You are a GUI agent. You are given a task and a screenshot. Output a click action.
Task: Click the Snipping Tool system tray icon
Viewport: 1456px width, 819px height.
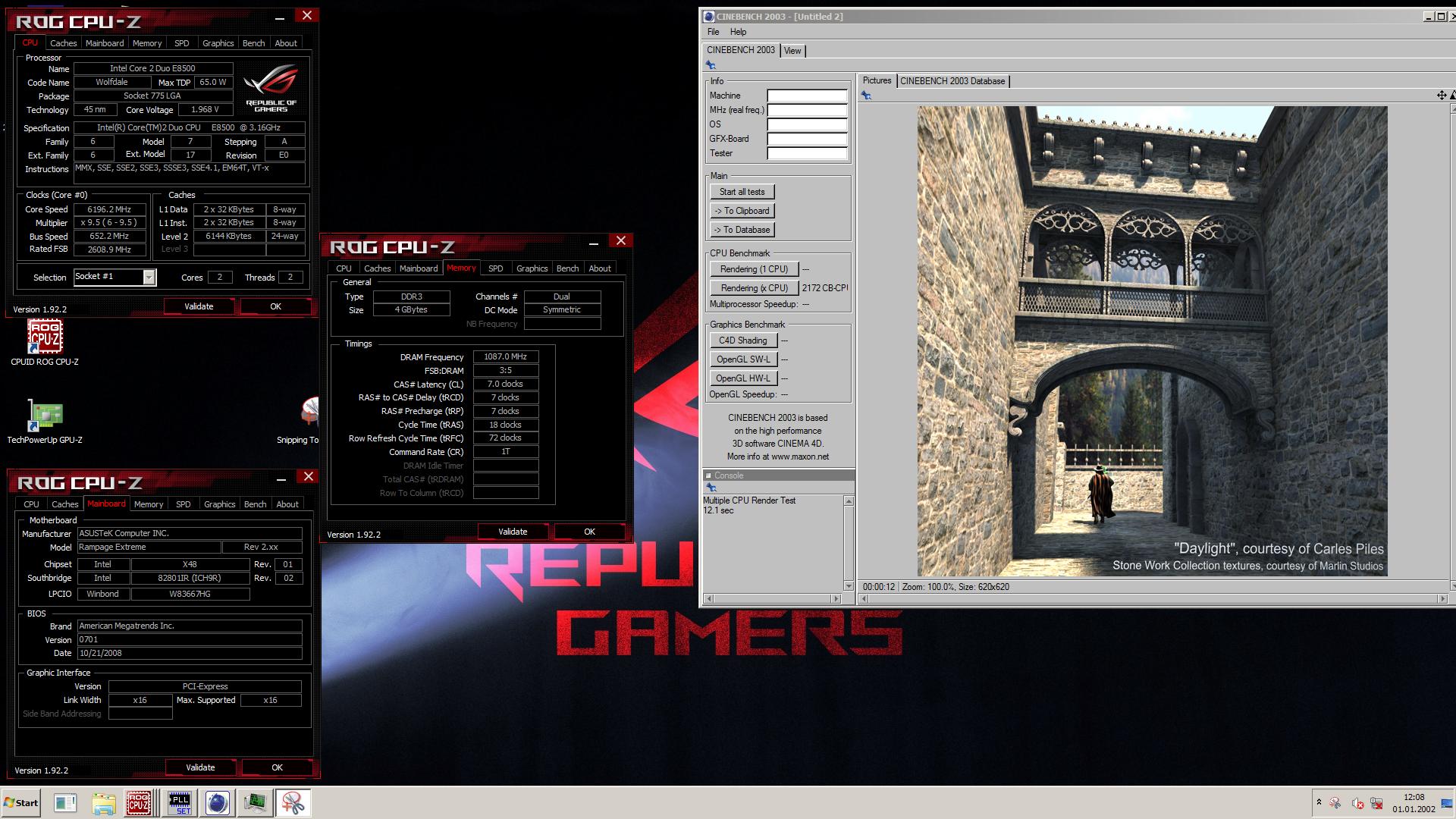point(1335,803)
